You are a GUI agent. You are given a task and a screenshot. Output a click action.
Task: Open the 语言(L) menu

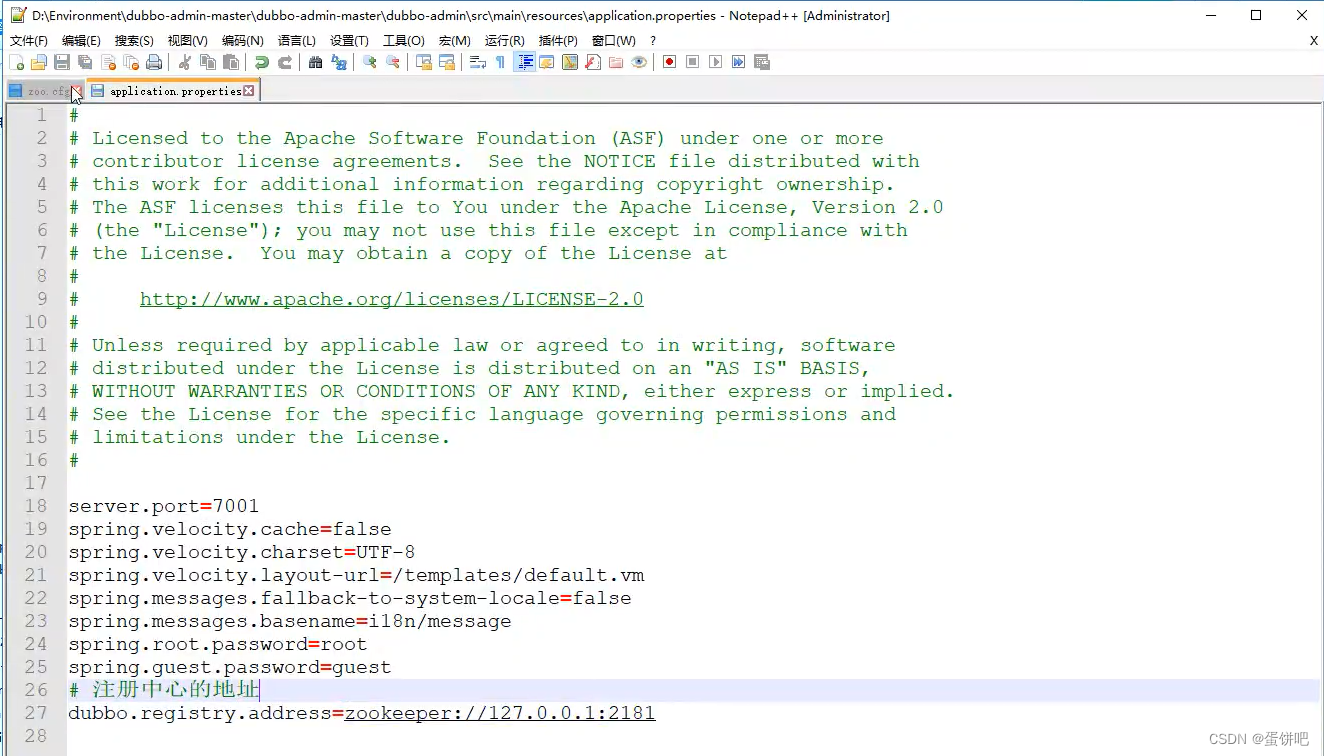(296, 41)
